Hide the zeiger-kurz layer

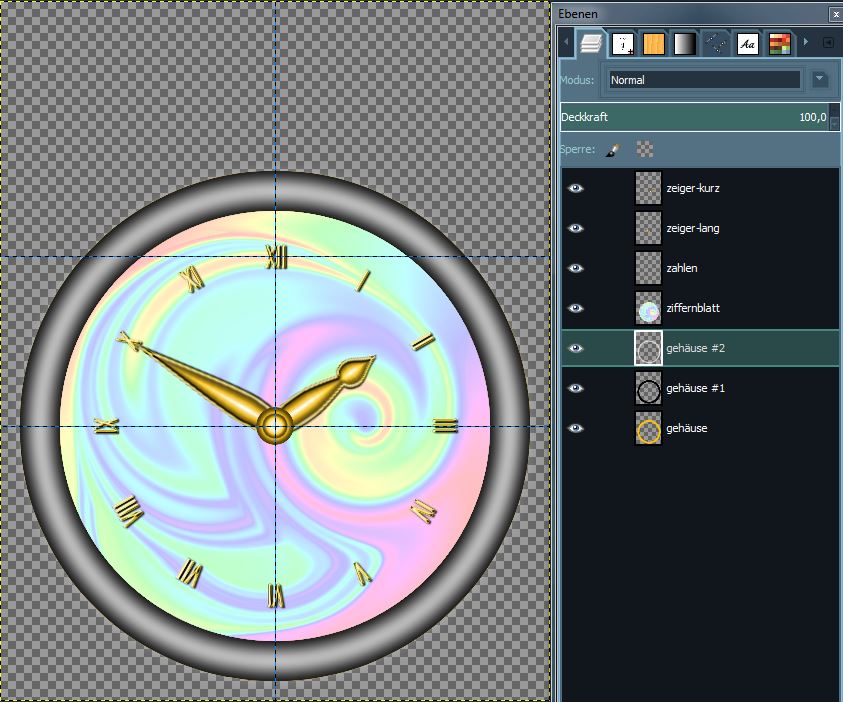tap(576, 188)
